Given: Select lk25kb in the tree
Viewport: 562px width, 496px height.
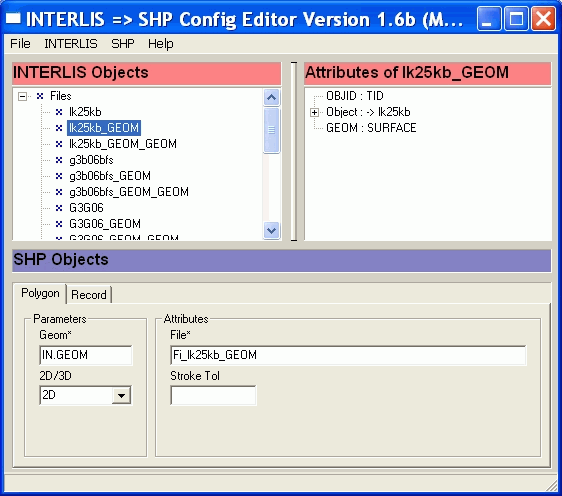Looking at the screenshot, I should [85, 112].
